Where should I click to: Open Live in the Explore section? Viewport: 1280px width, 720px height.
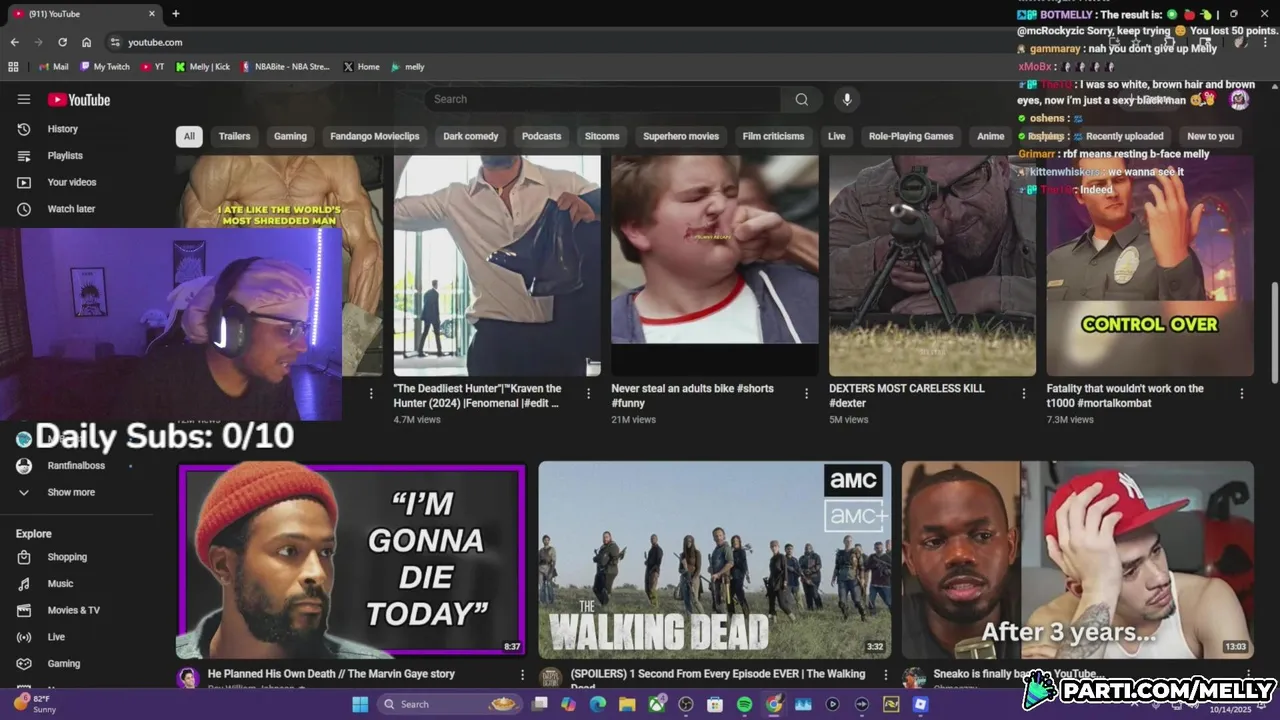(x=56, y=637)
